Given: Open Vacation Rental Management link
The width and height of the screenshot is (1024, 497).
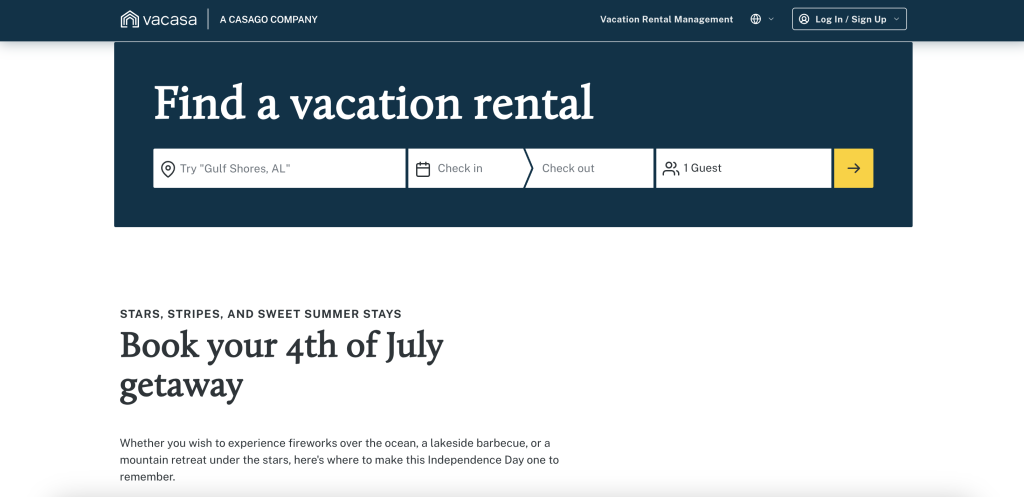Looking at the screenshot, I should [x=666, y=19].
